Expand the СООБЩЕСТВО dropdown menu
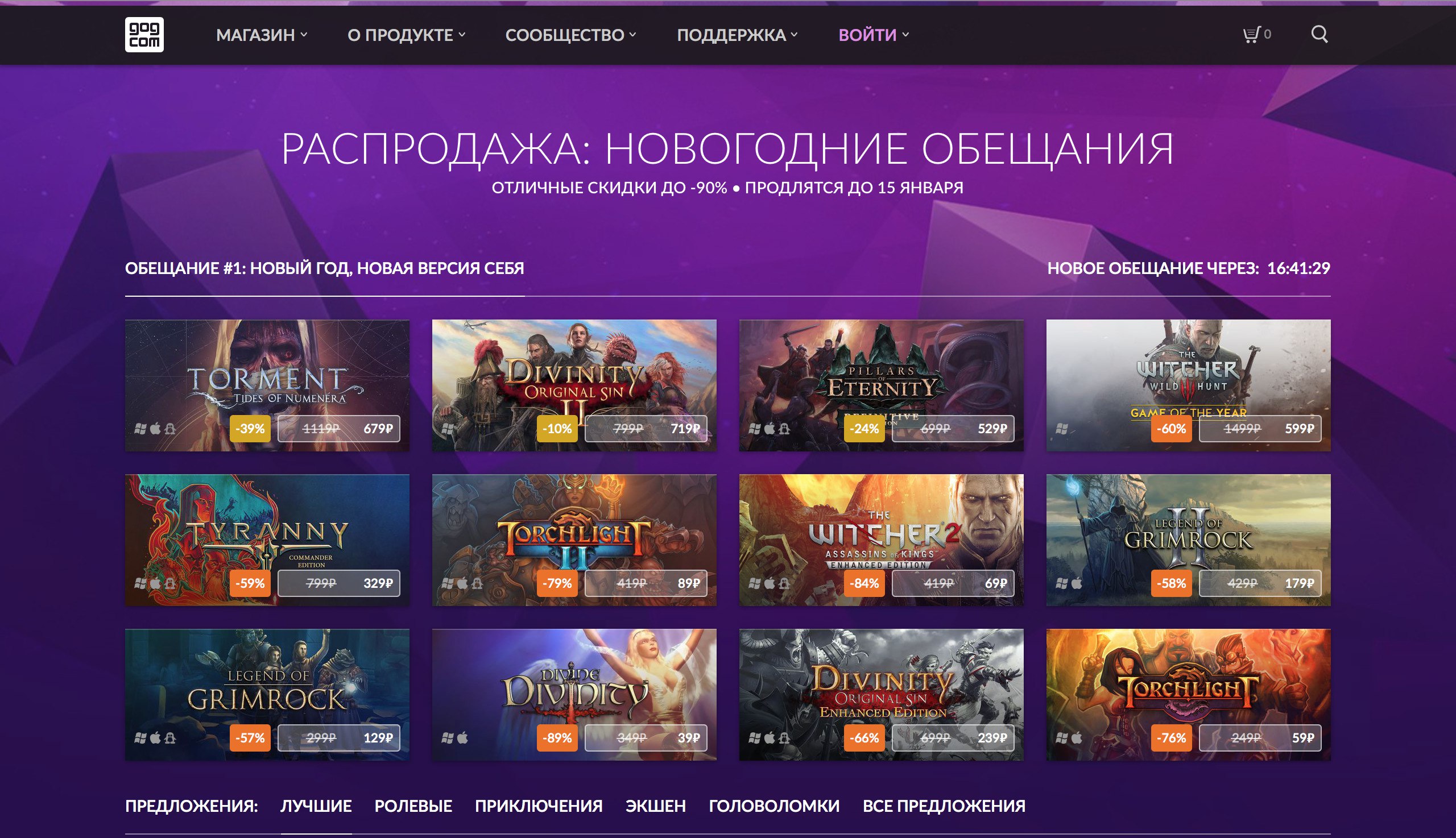Viewport: 1456px width, 838px height. click(x=570, y=35)
